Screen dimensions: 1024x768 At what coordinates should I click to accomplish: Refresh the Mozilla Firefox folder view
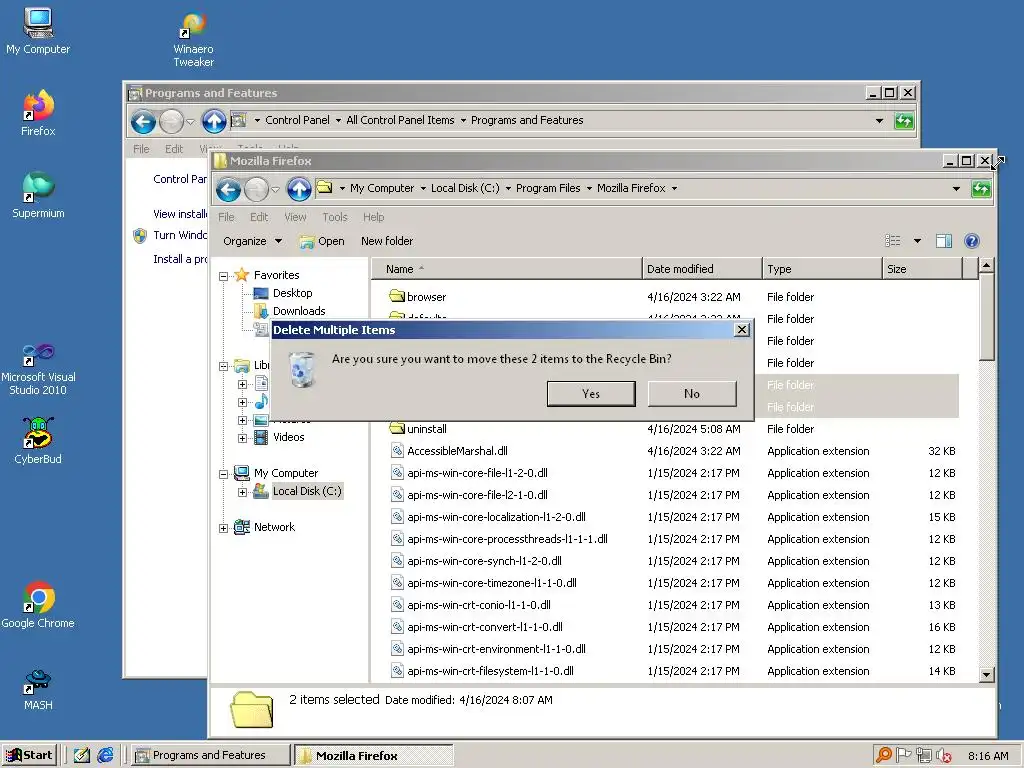[981, 189]
